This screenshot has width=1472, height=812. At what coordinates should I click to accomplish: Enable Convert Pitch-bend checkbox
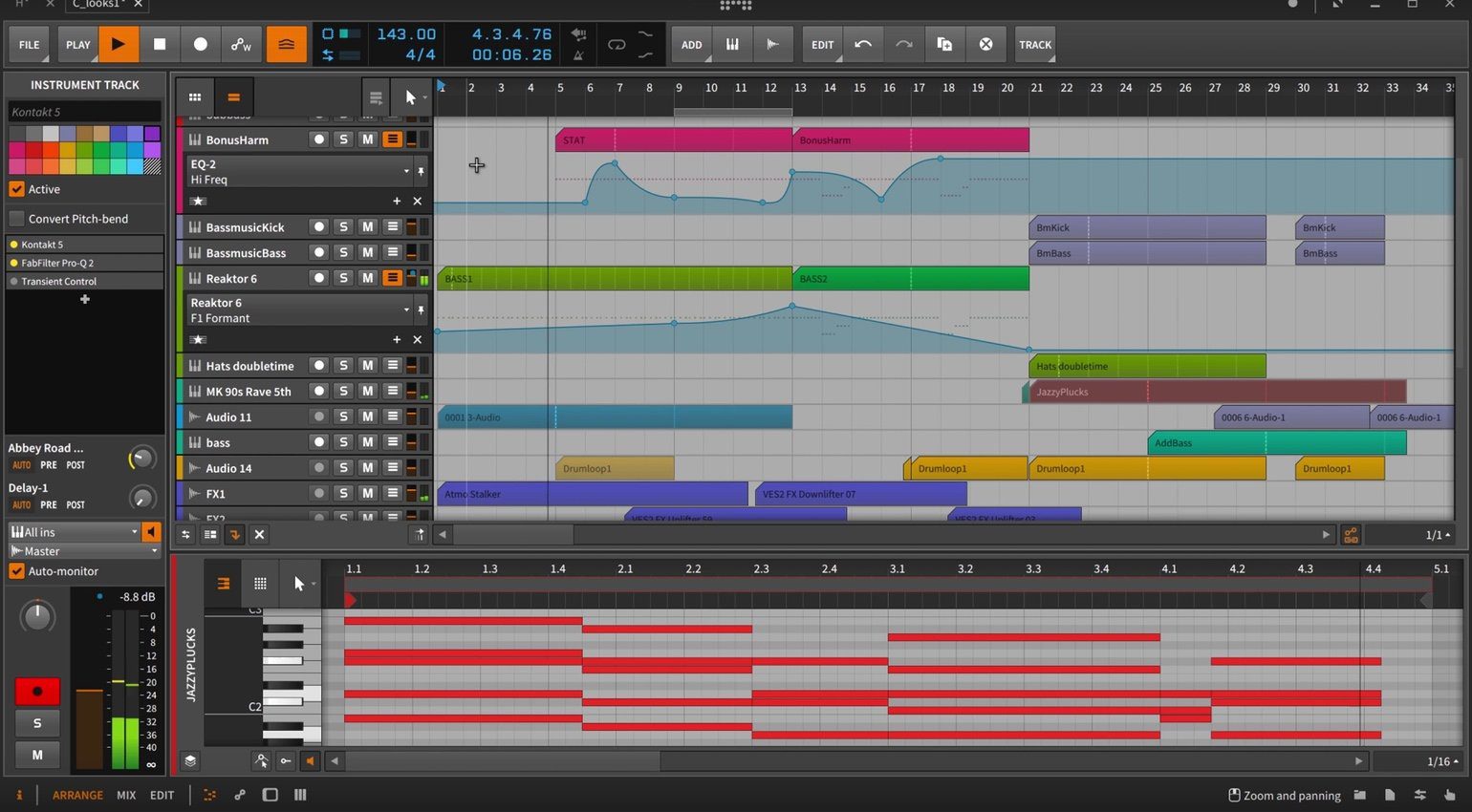(16, 219)
